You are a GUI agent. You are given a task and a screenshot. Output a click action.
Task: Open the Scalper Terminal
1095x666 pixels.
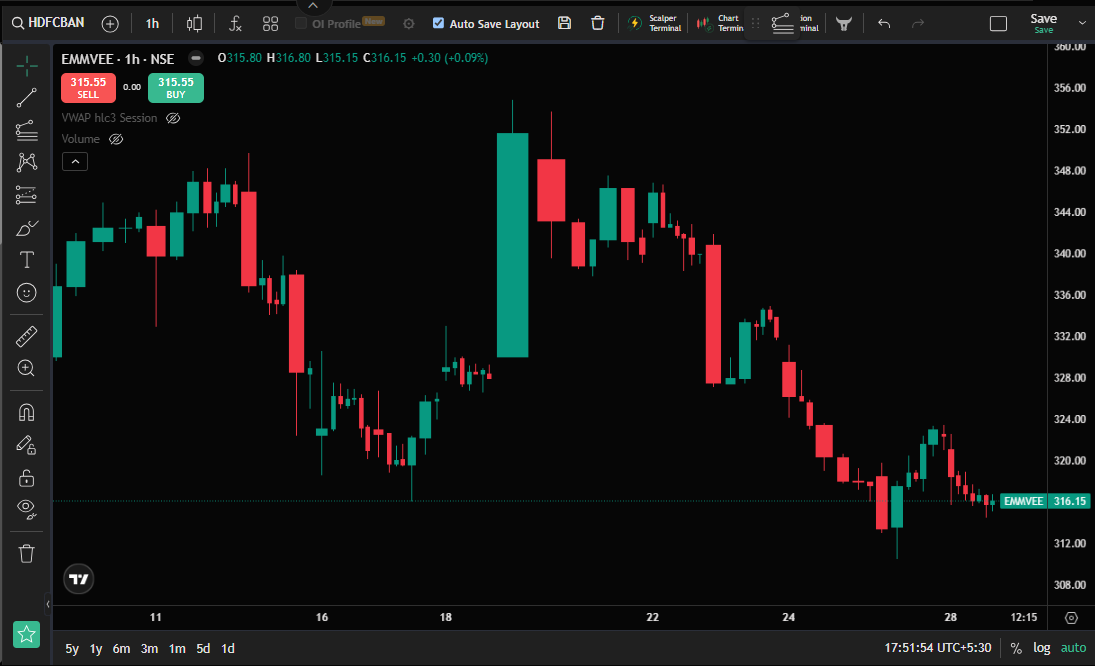click(x=654, y=23)
